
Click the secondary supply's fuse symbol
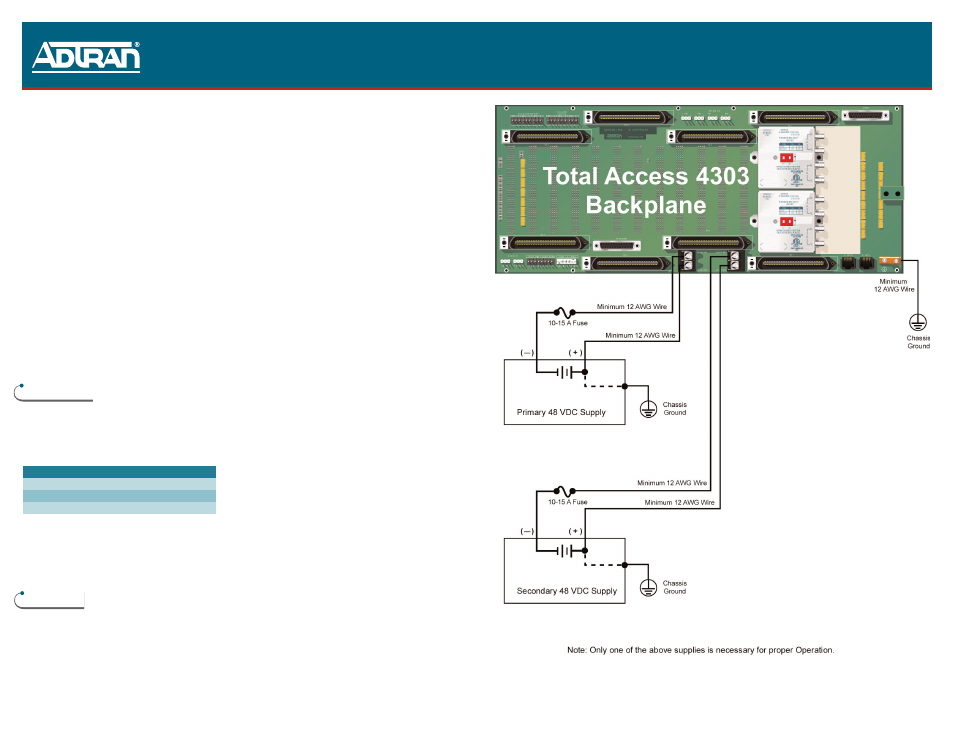(565, 491)
